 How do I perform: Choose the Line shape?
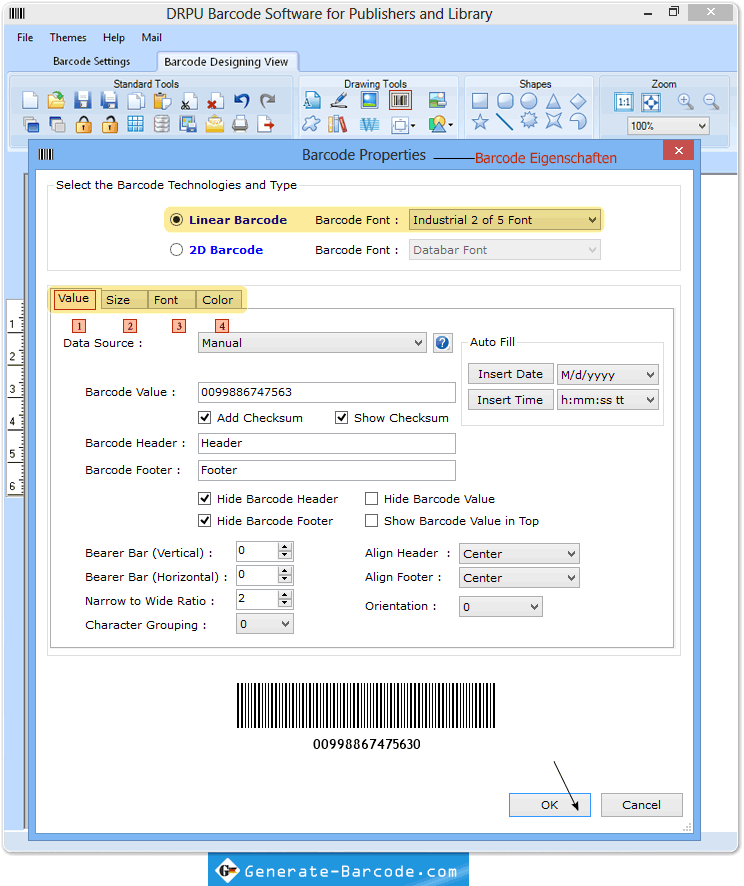[504, 121]
